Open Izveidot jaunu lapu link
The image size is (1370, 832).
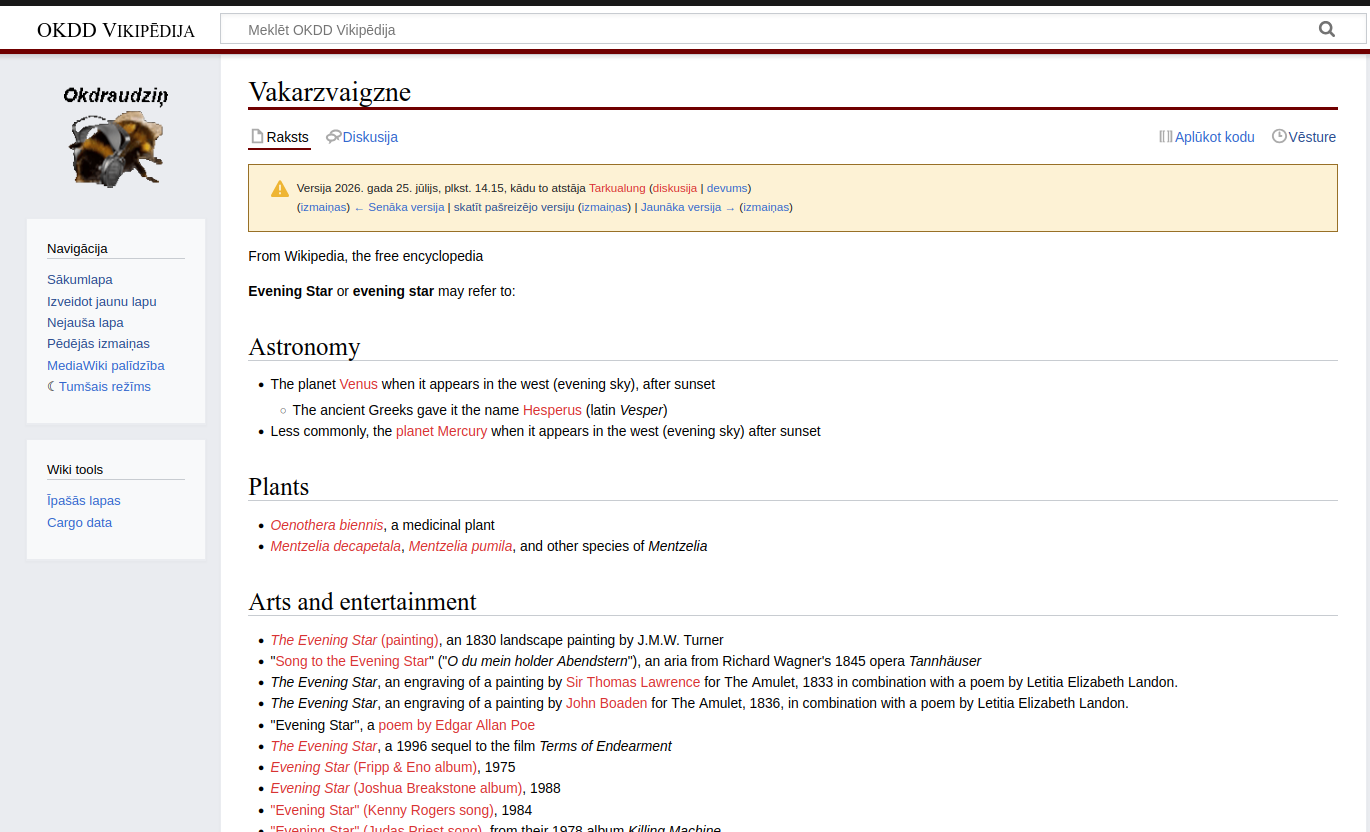102,302
